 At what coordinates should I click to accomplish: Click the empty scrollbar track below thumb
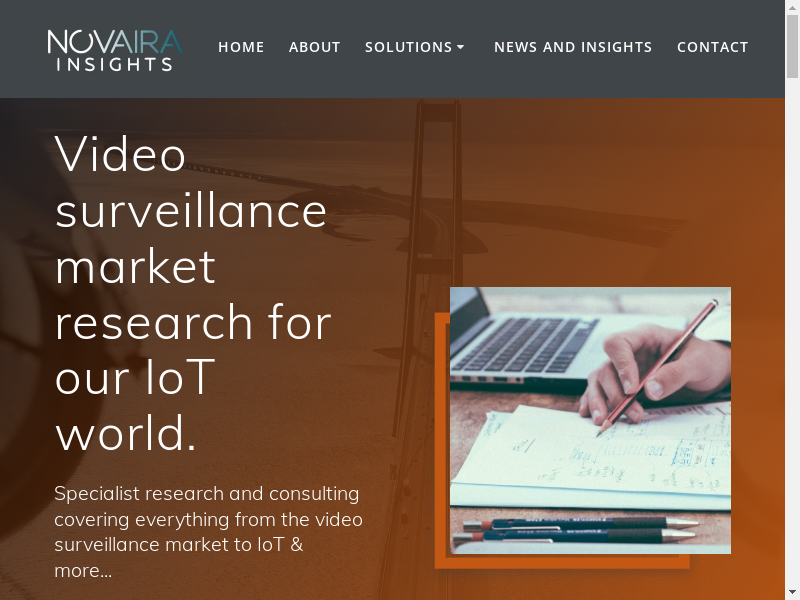click(x=792, y=332)
